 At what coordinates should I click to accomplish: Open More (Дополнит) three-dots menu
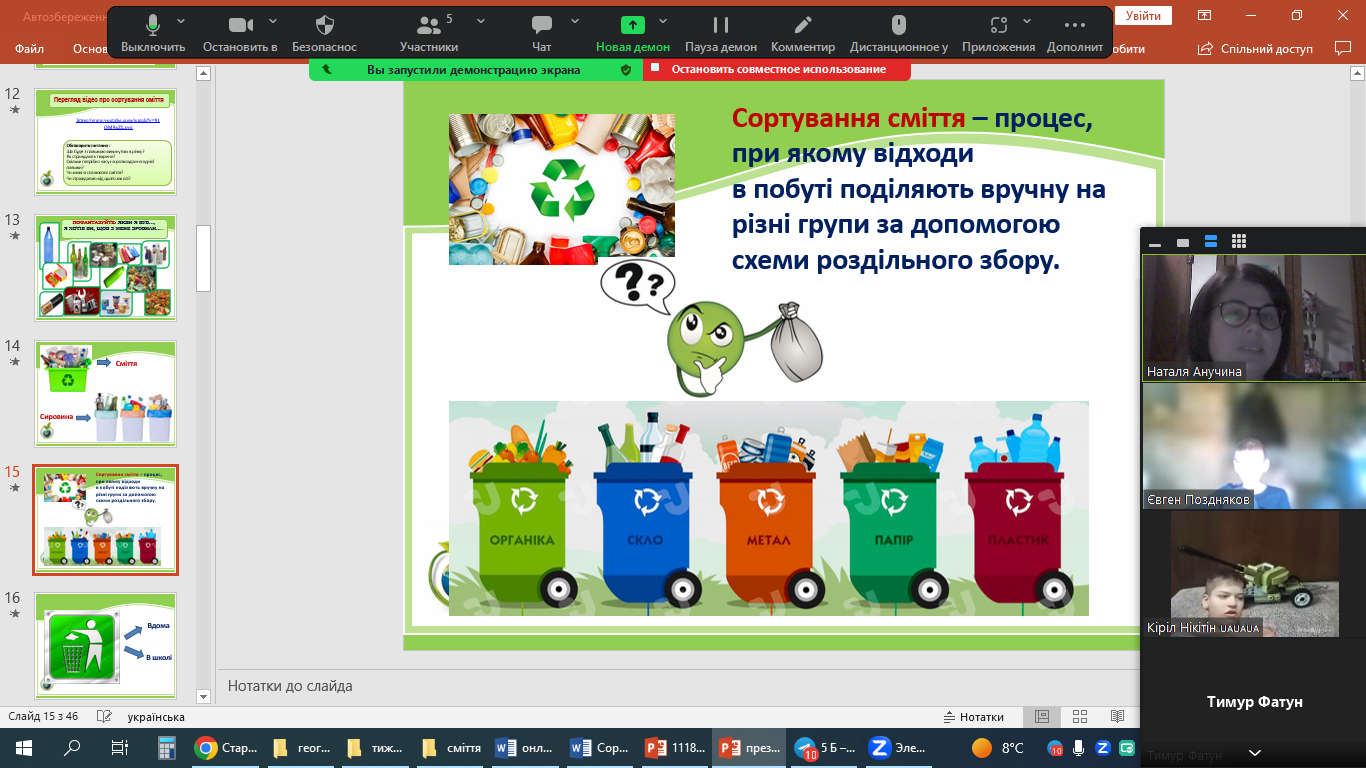[1075, 25]
